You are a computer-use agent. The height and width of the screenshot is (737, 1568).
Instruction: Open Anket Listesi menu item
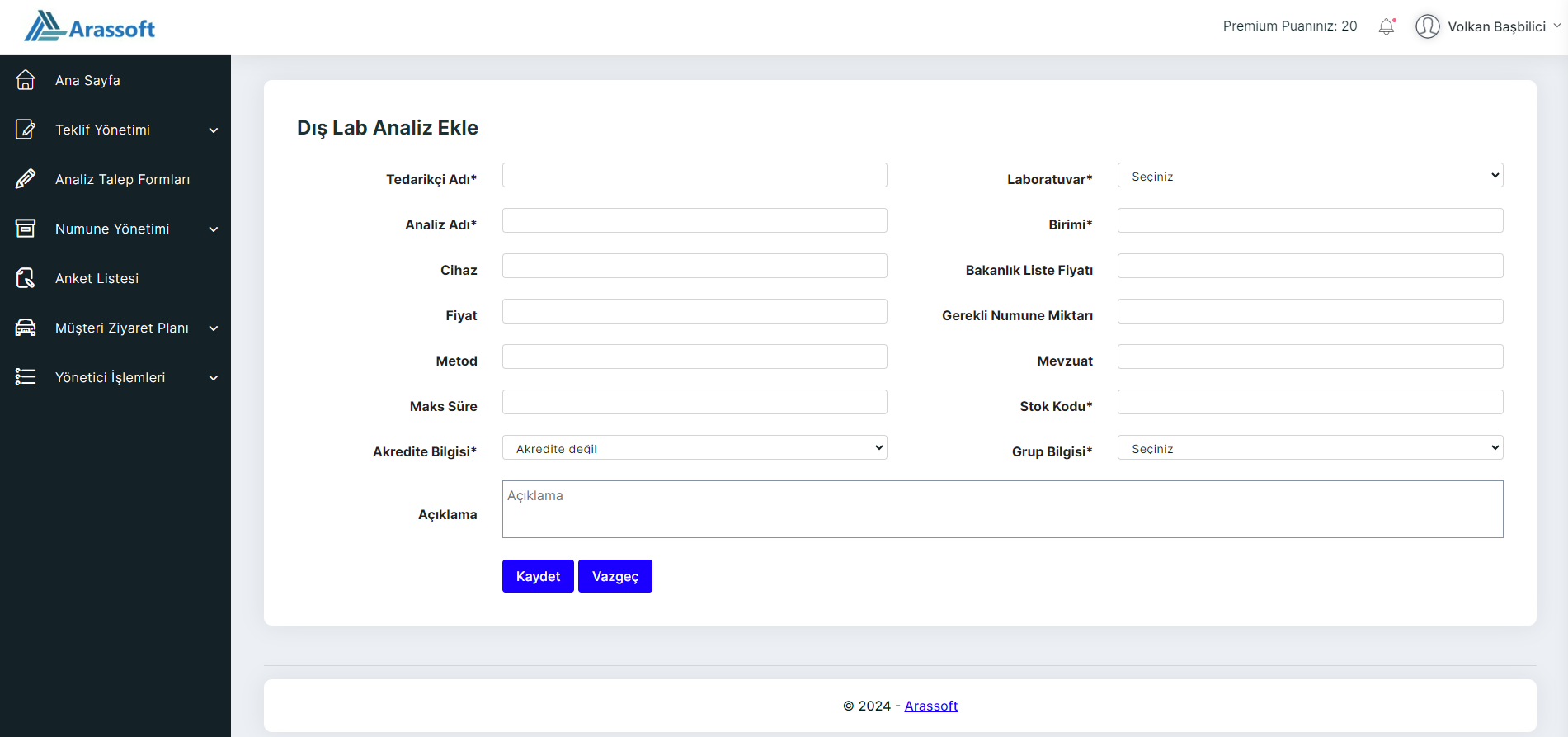pos(97,278)
